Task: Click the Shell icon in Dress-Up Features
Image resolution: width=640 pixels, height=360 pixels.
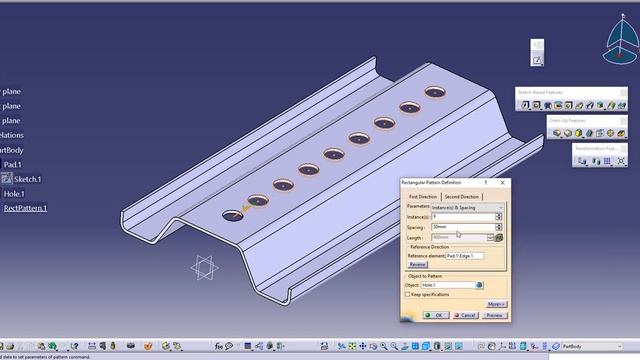Action: (x=589, y=133)
